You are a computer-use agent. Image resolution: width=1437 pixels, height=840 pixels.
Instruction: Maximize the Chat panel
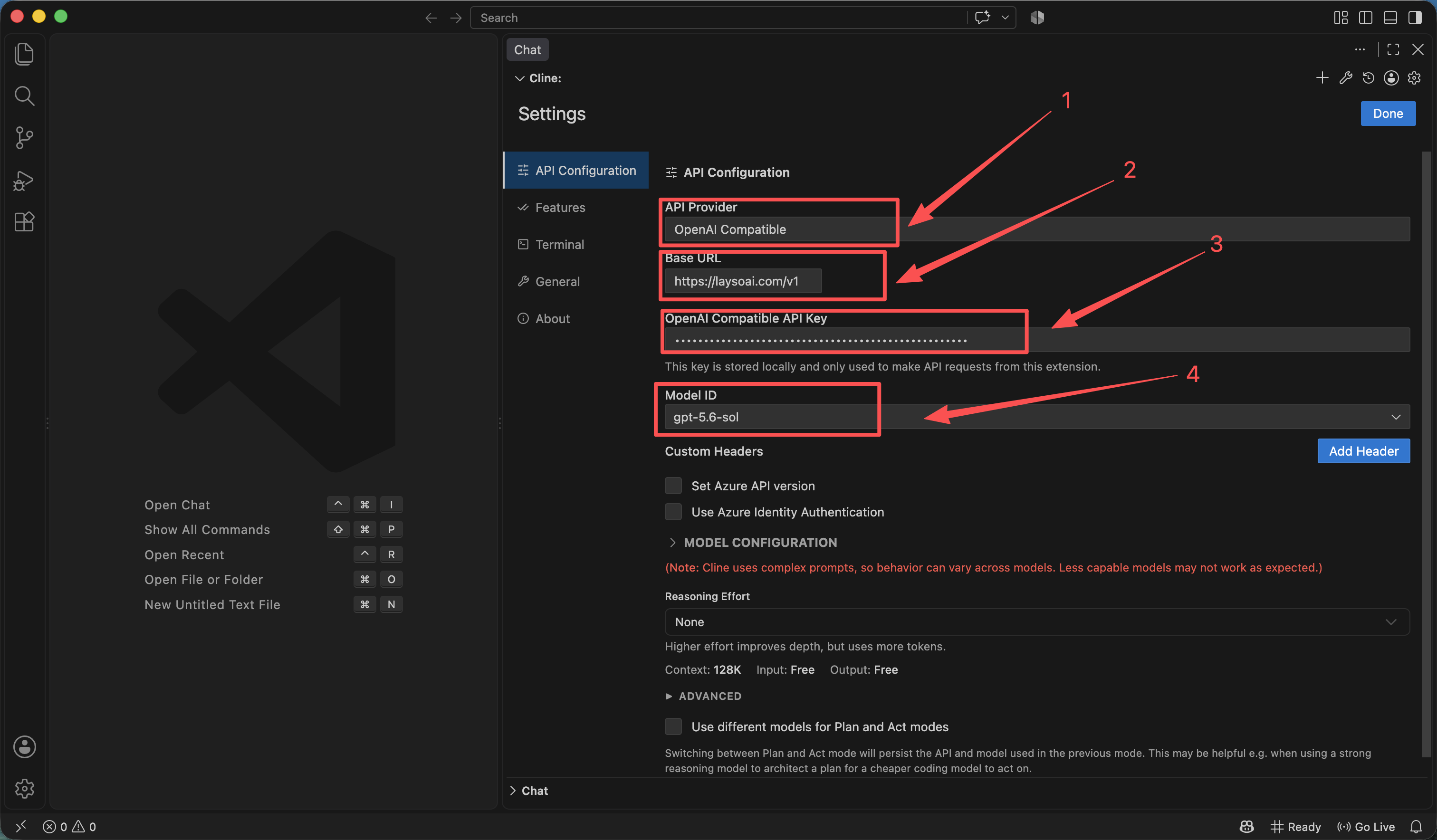point(1393,49)
